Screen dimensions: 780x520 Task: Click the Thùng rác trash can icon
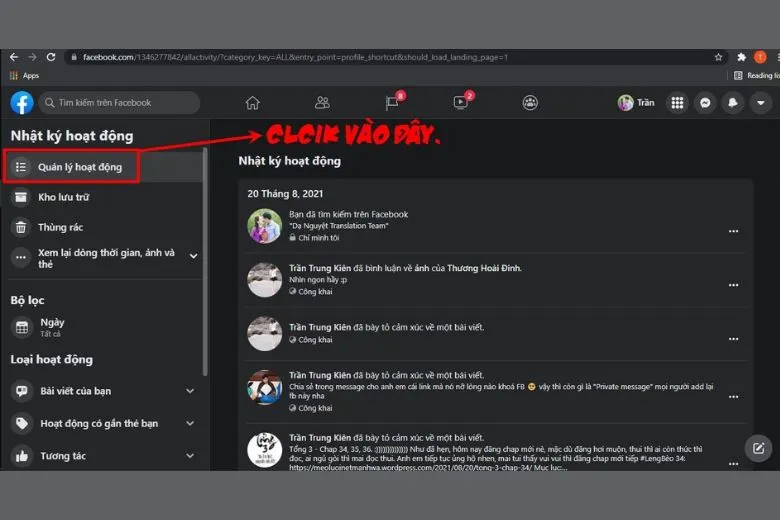[21, 227]
